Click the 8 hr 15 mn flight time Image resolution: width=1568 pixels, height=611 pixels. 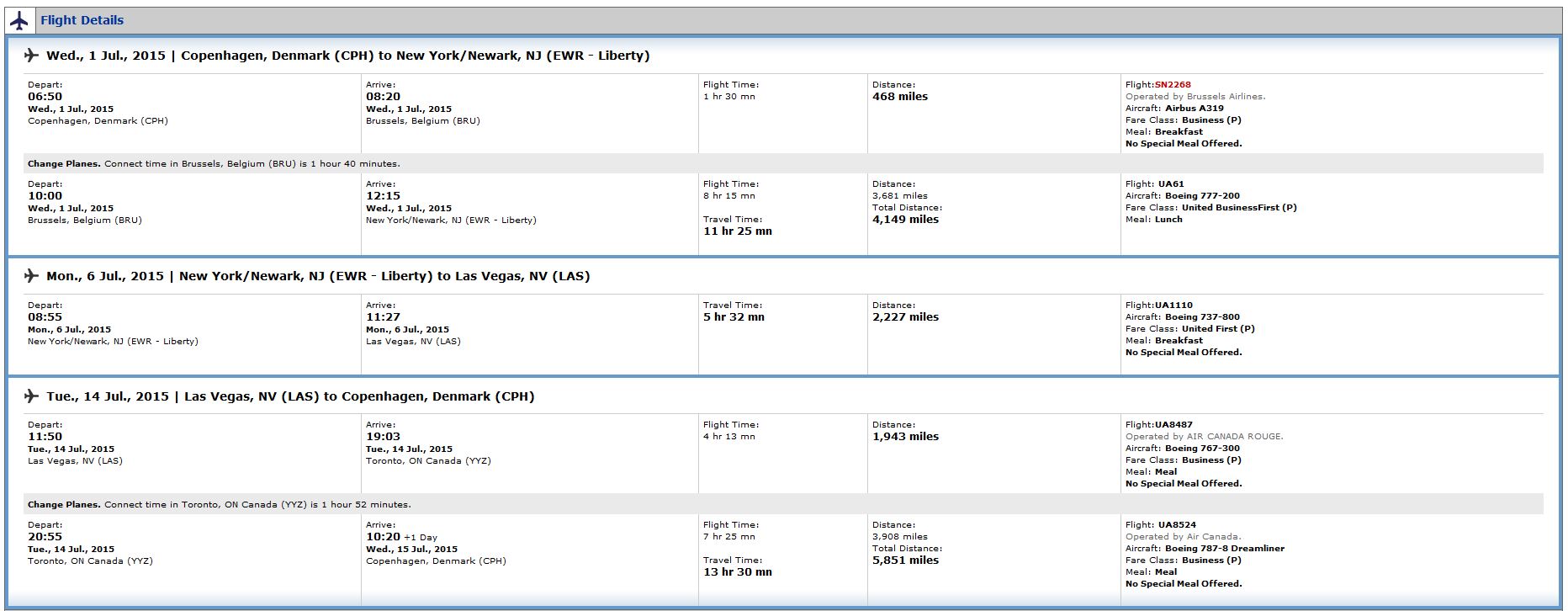[729, 196]
